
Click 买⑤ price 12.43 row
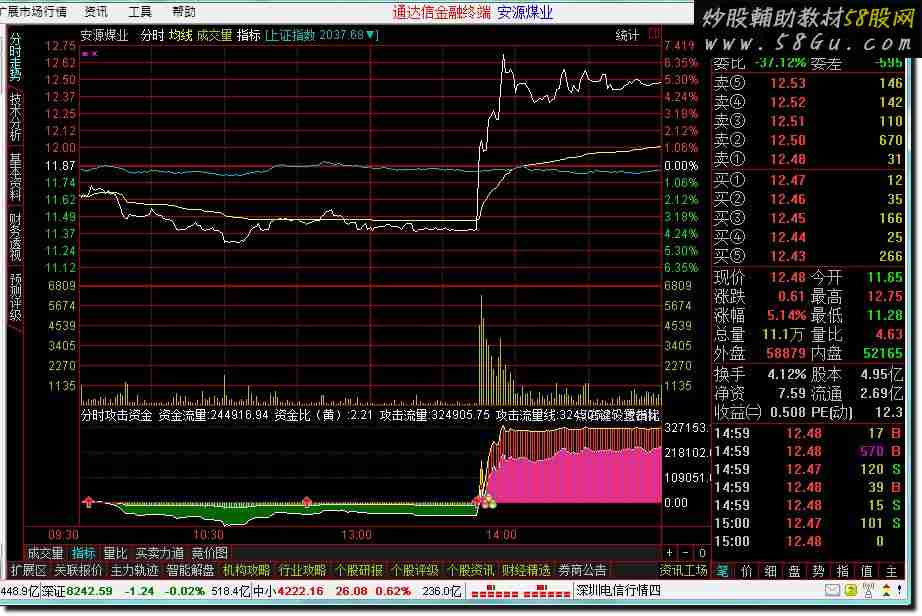(808, 256)
